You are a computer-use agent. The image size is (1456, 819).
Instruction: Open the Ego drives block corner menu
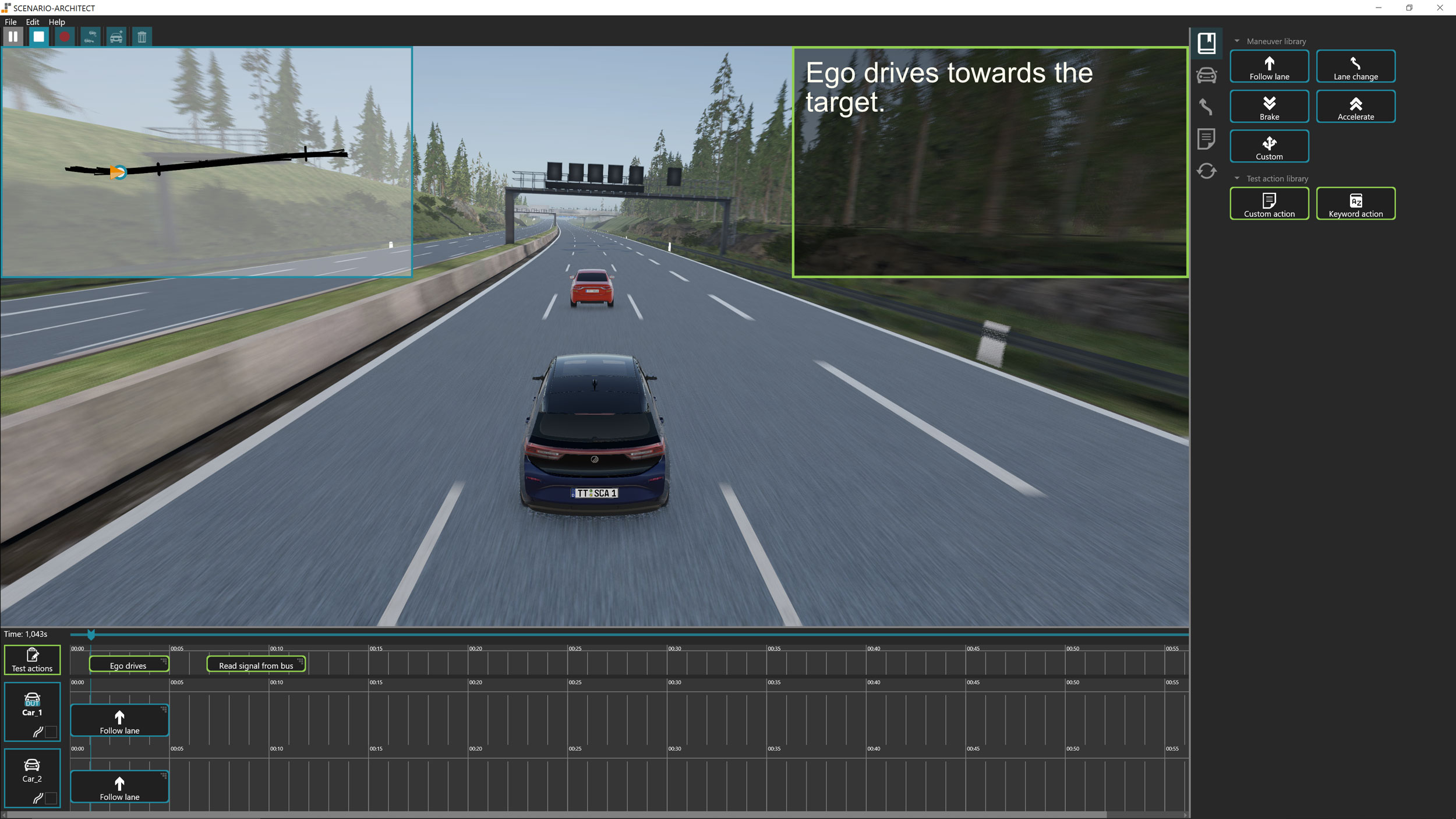click(164, 661)
